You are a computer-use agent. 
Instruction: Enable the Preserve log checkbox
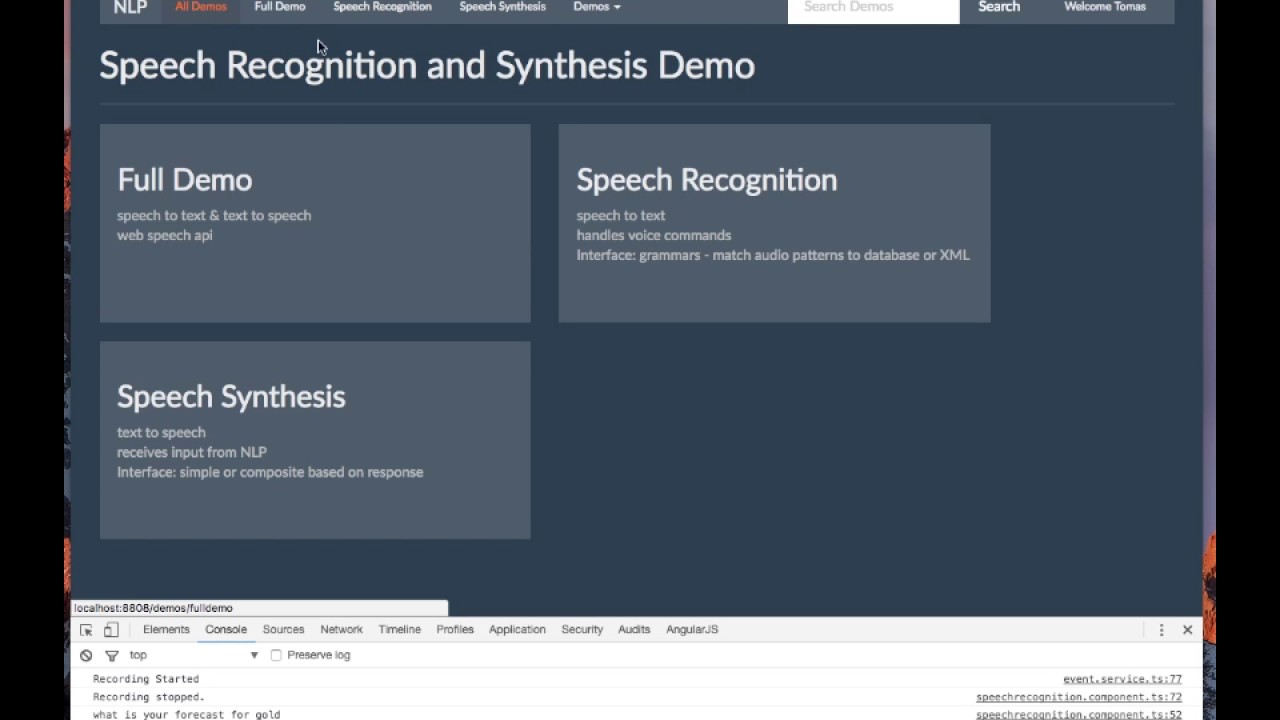point(276,655)
